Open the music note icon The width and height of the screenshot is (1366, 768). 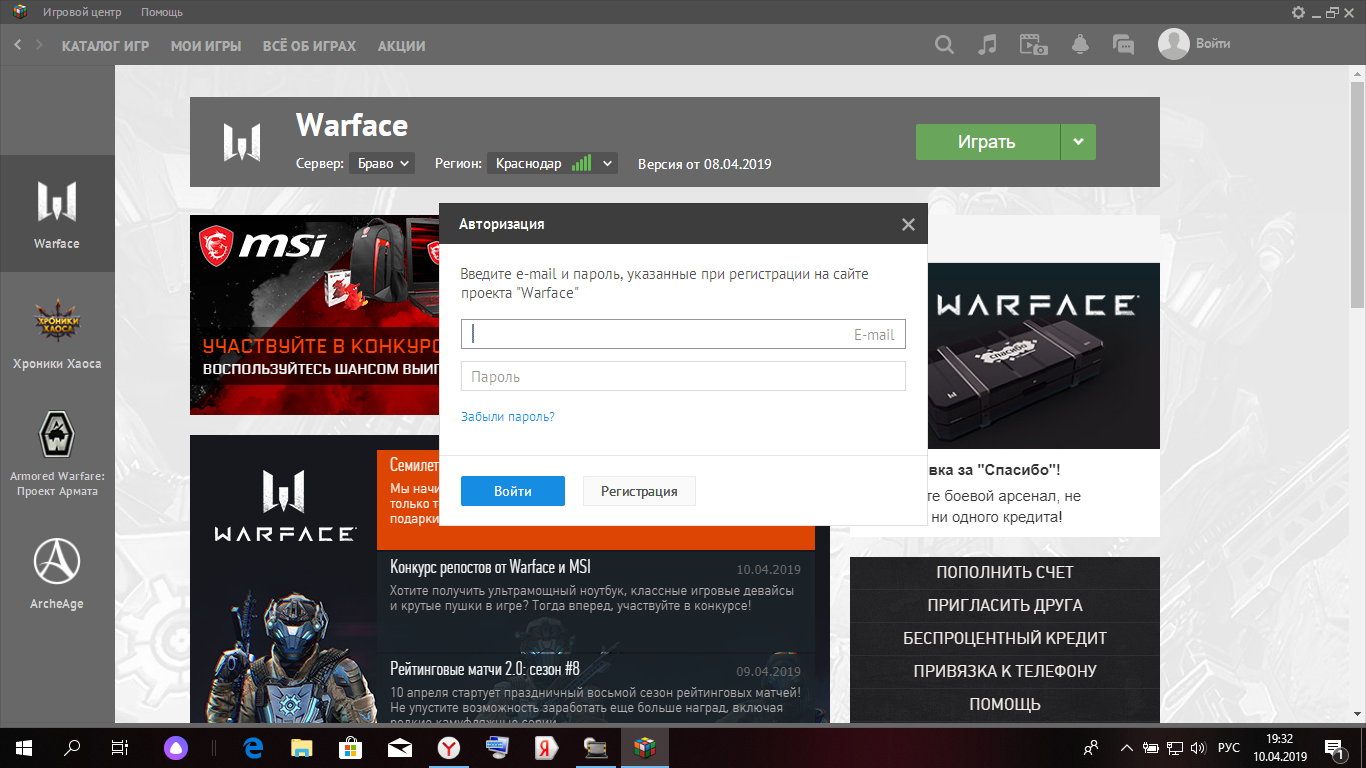987,45
